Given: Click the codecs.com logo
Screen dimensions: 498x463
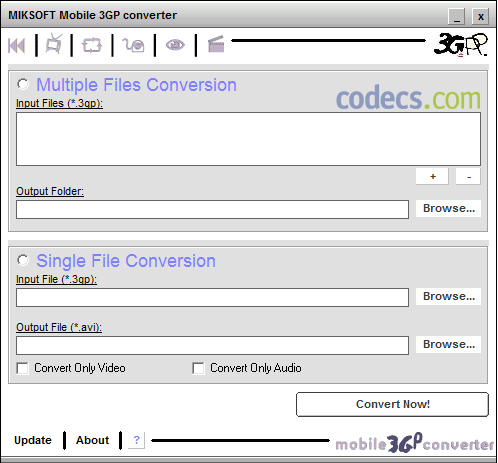Looking at the screenshot, I should [408, 98].
